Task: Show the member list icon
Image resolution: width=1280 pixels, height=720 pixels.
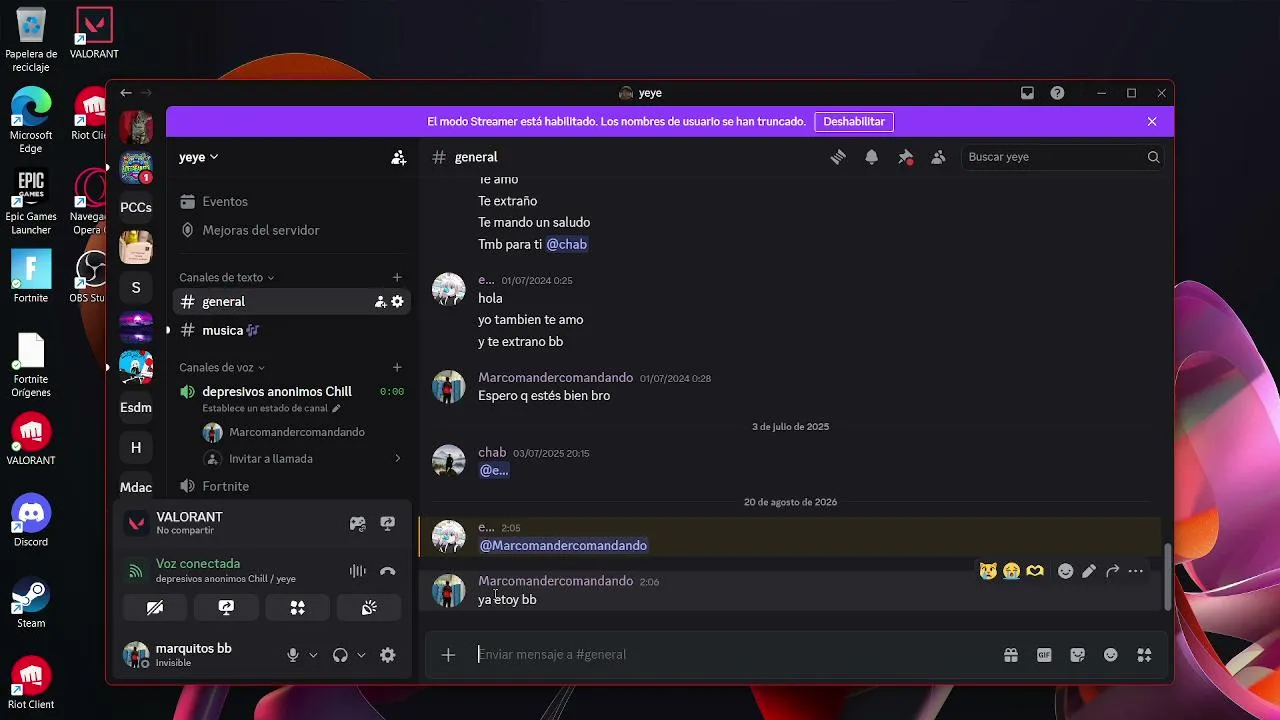Action: click(x=938, y=157)
